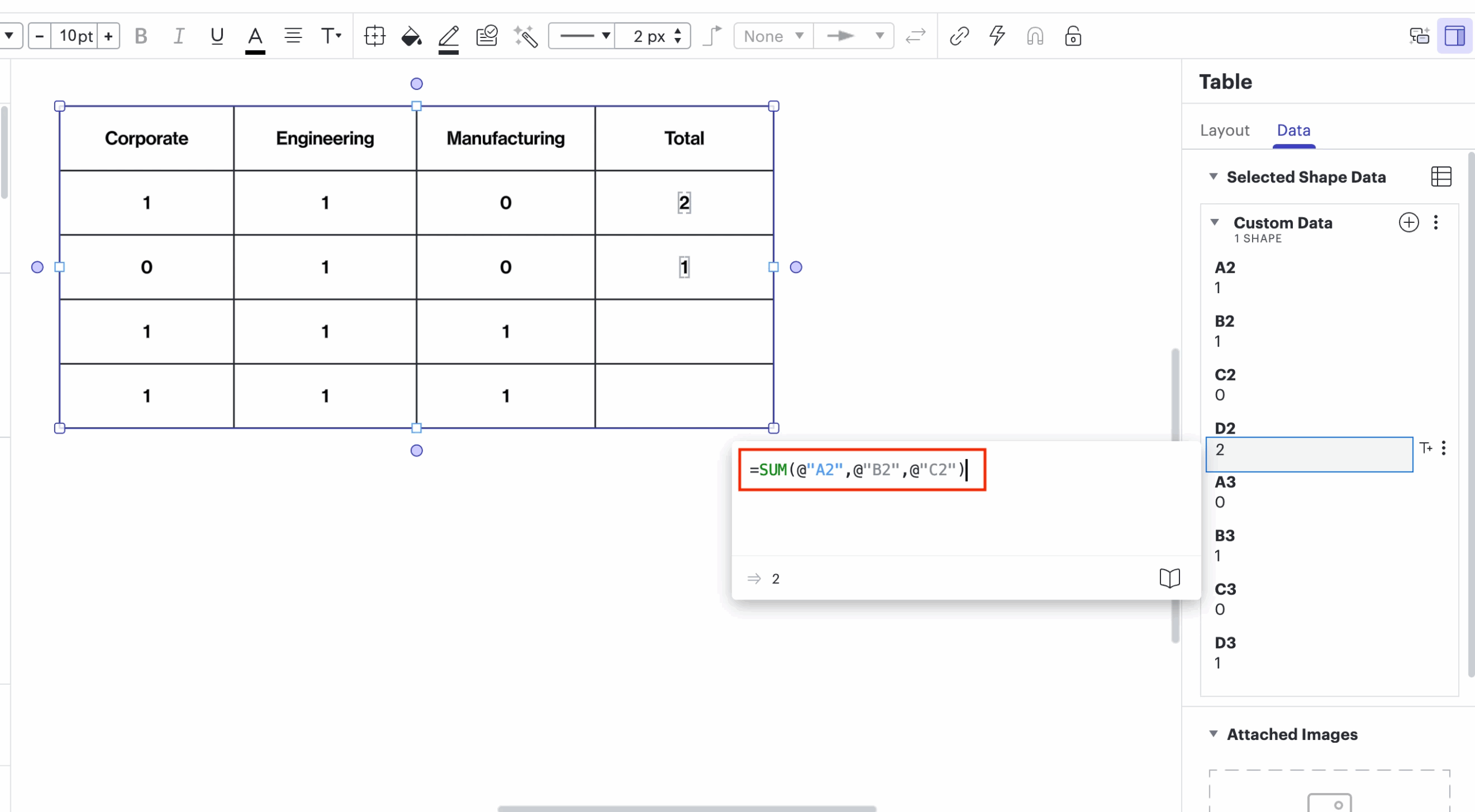Select the B2 custom data value
The height and width of the screenshot is (812, 1475).
pos(1217,341)
